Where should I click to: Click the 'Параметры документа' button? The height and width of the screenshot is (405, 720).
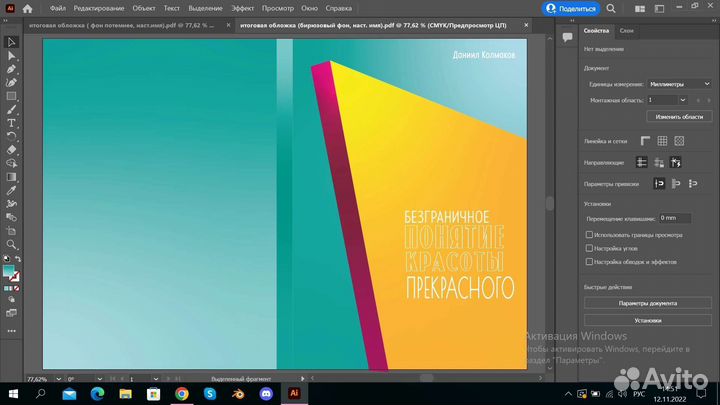(647, 303)
